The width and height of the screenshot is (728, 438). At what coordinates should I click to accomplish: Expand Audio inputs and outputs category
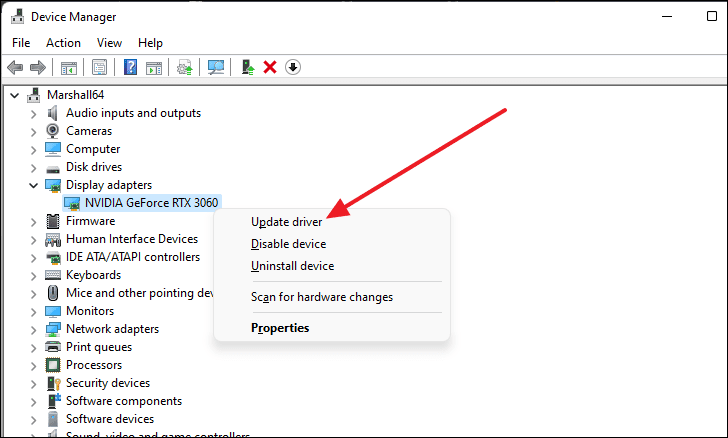pyautogui.click(x=33, y=114)
